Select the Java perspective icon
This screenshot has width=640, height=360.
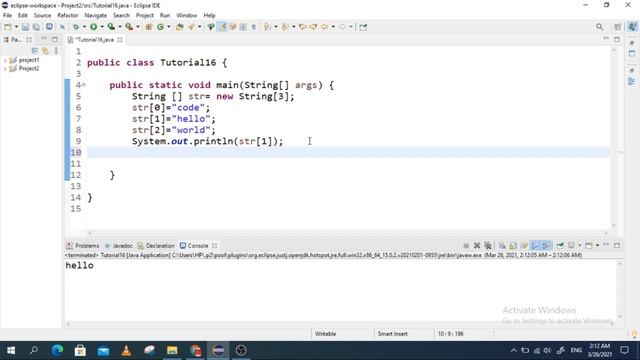[x=632, y=27]
